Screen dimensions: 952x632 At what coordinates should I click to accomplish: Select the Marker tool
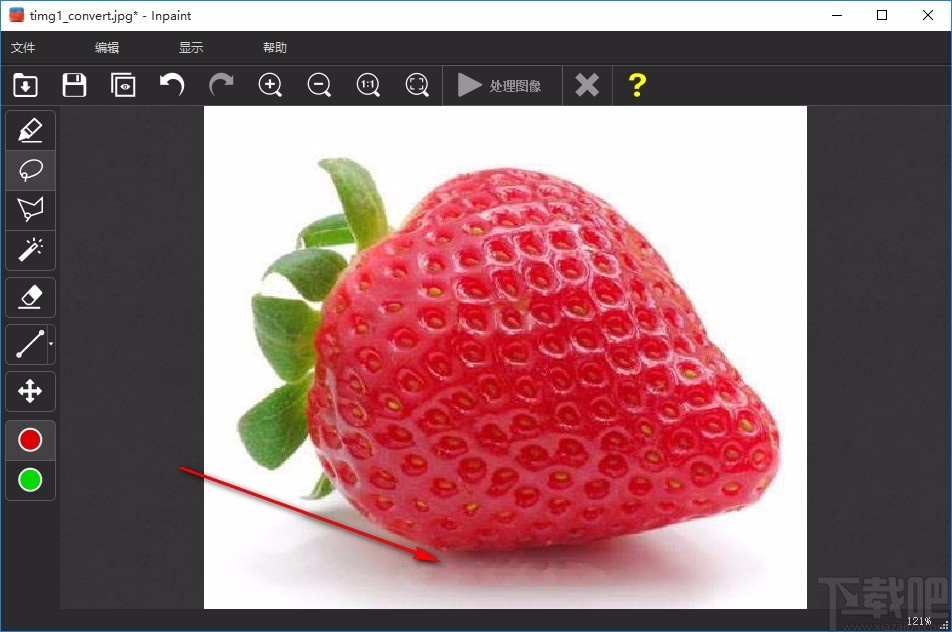(x=30, y=131)
